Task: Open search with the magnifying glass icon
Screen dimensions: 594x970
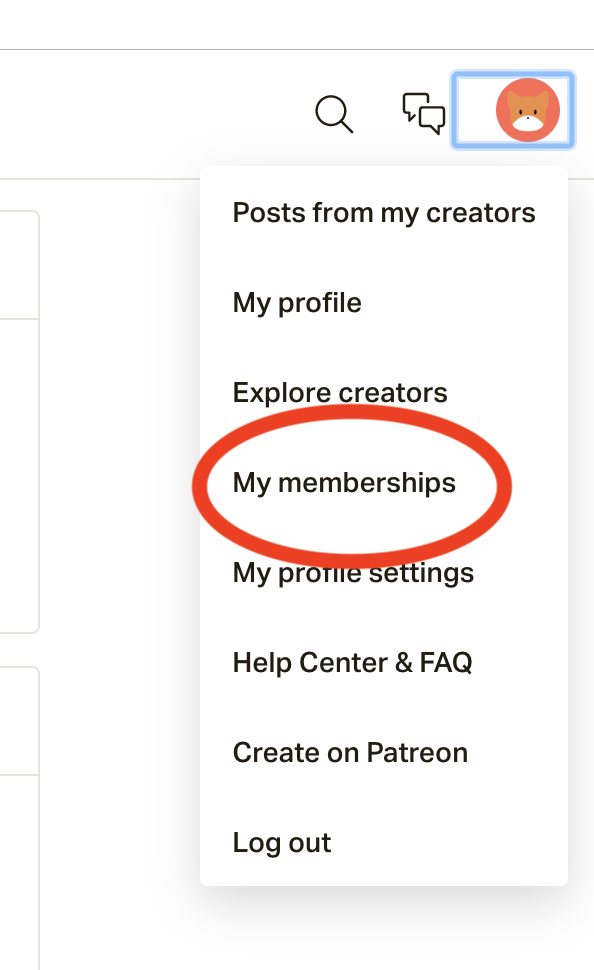Action: click(x=334, y=114)
